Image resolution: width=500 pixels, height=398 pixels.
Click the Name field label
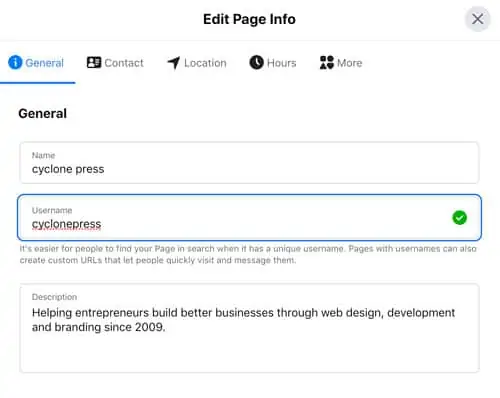pos(43,155)
